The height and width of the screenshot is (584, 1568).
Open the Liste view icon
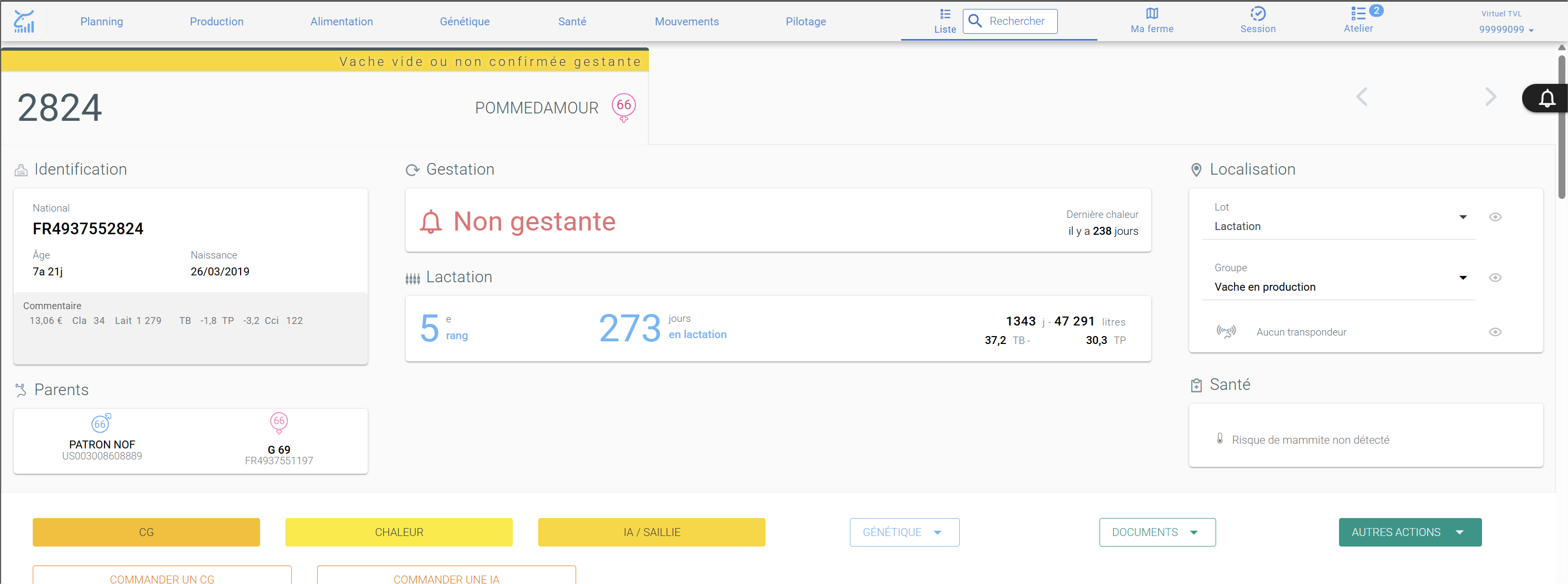pyautogui.click(x=945, y=14)
